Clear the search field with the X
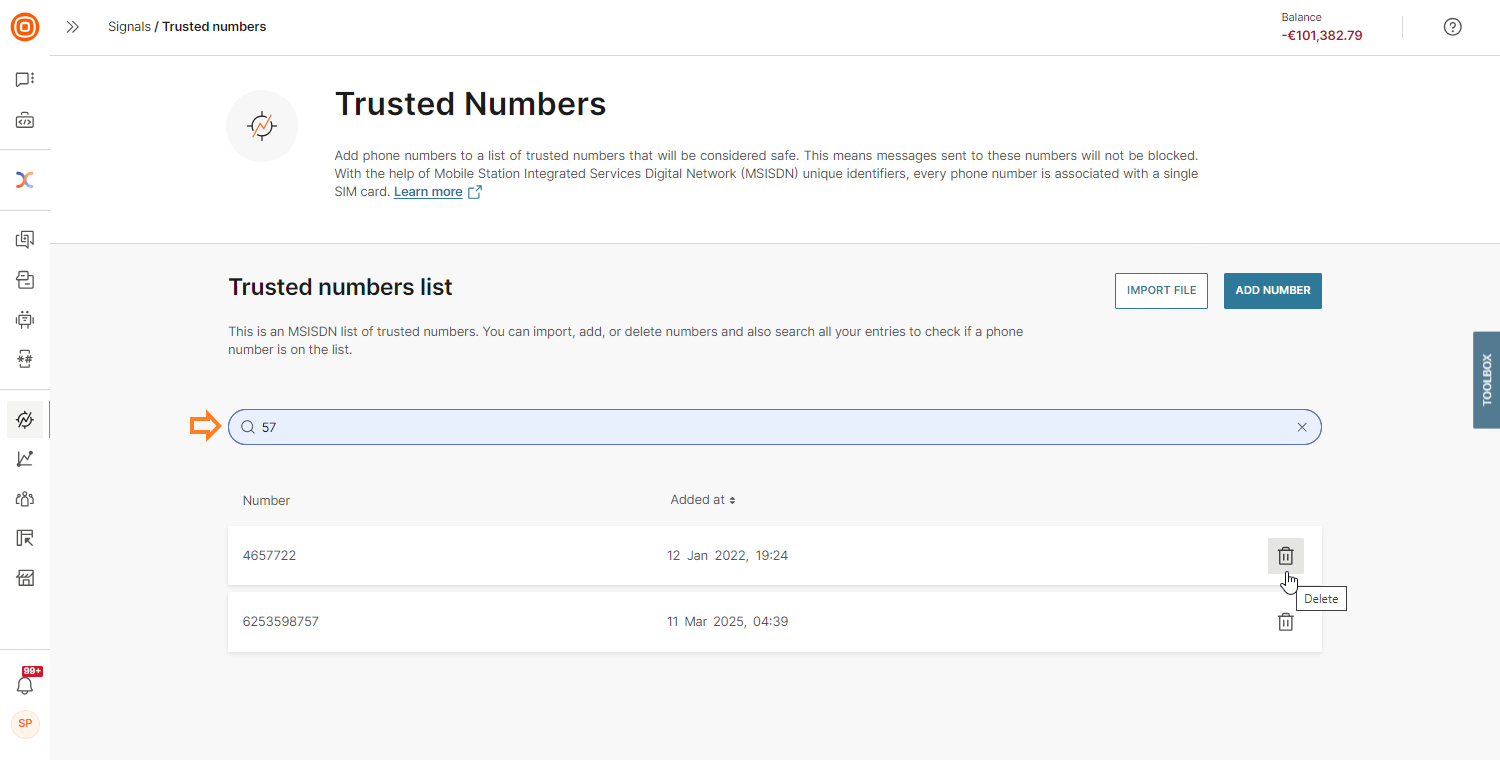Image resolution: width=1500 pixels, height=760 pixels. point(1301,427)
